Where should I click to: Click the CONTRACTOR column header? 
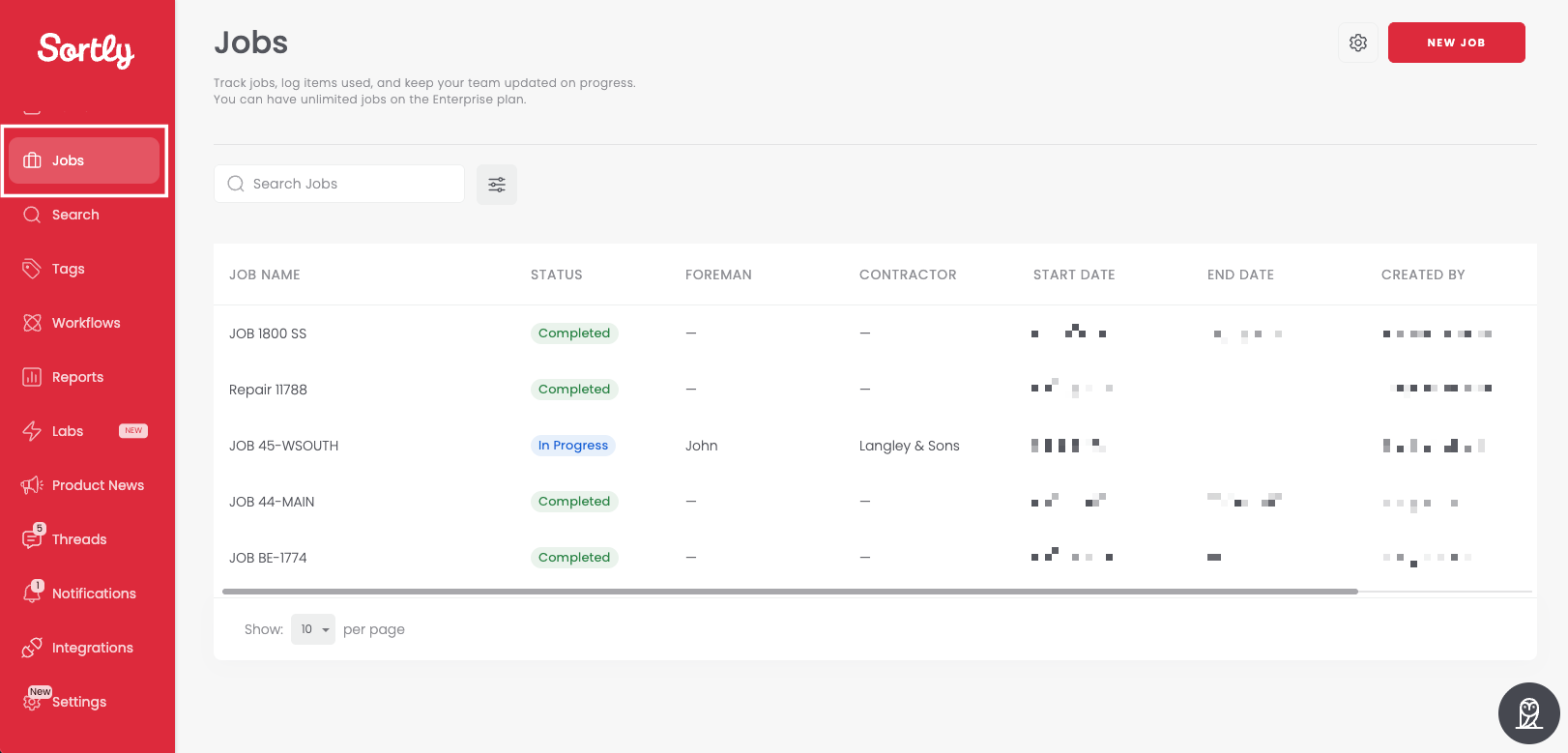908,275
